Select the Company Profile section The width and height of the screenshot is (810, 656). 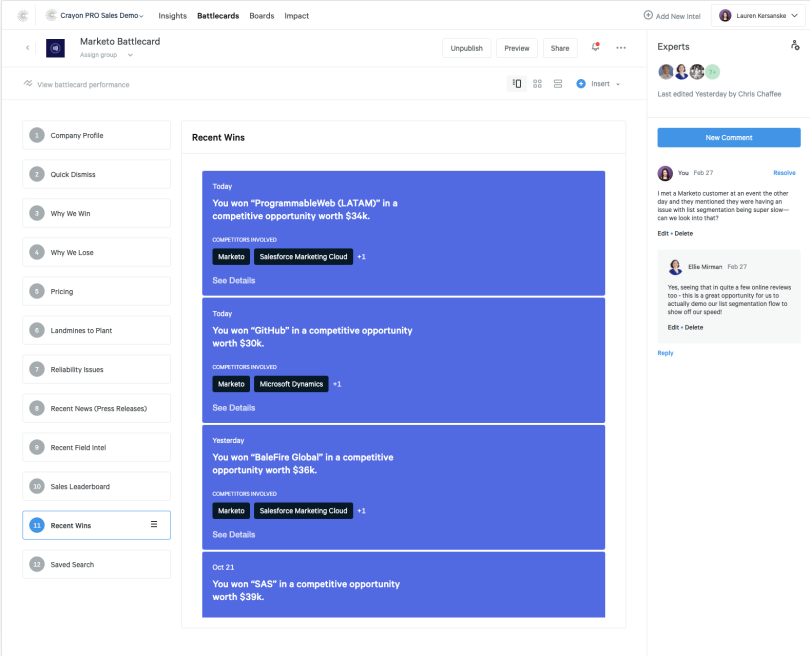tap(97, 135)
